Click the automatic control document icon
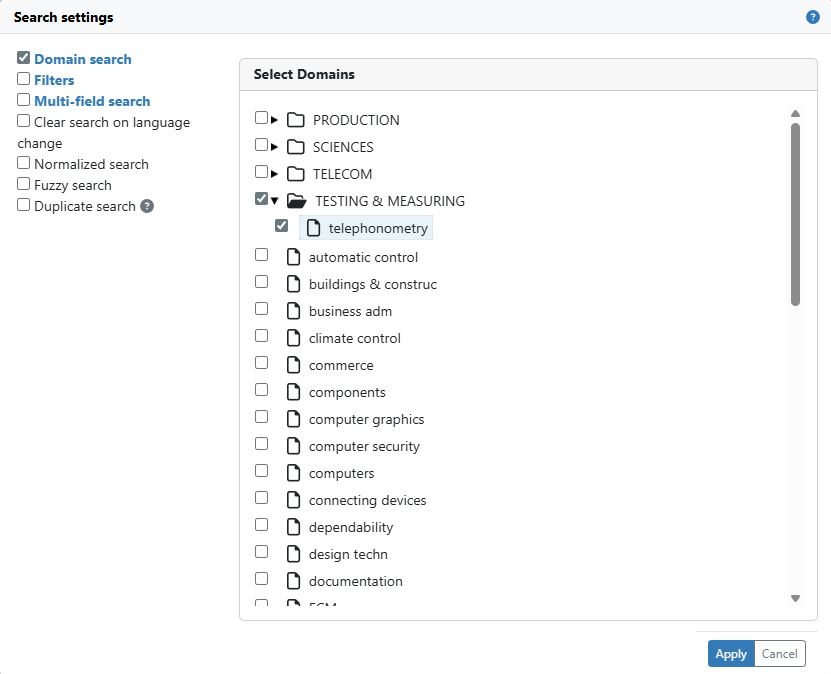 294,257
